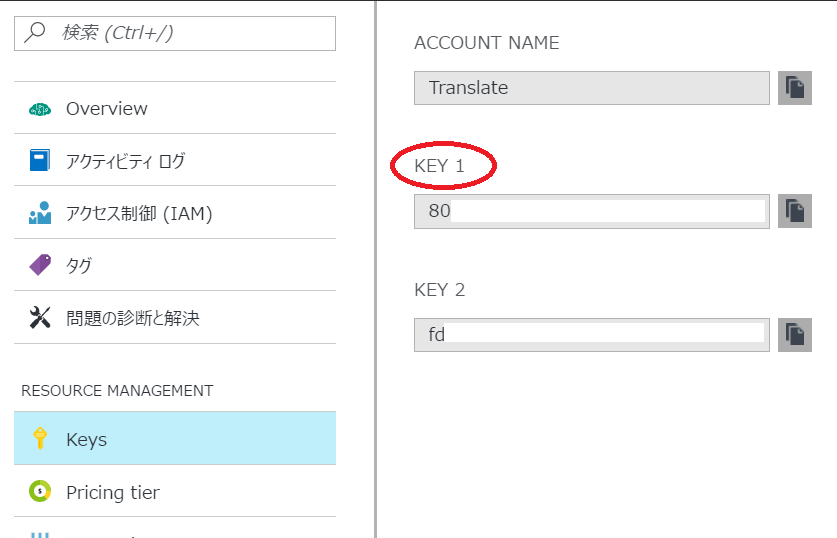Open the Overview menu item
The image size is (837, 538).
point(175,108)
